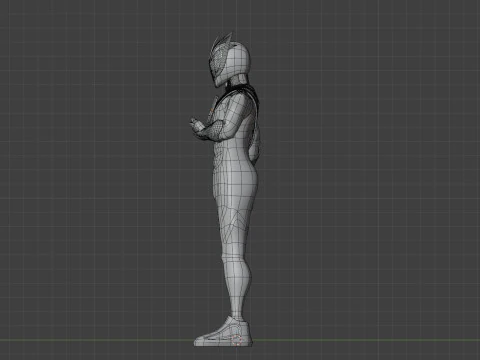
Task: Click the 3D cursor near the shoe heel
Action: [237, 340]
